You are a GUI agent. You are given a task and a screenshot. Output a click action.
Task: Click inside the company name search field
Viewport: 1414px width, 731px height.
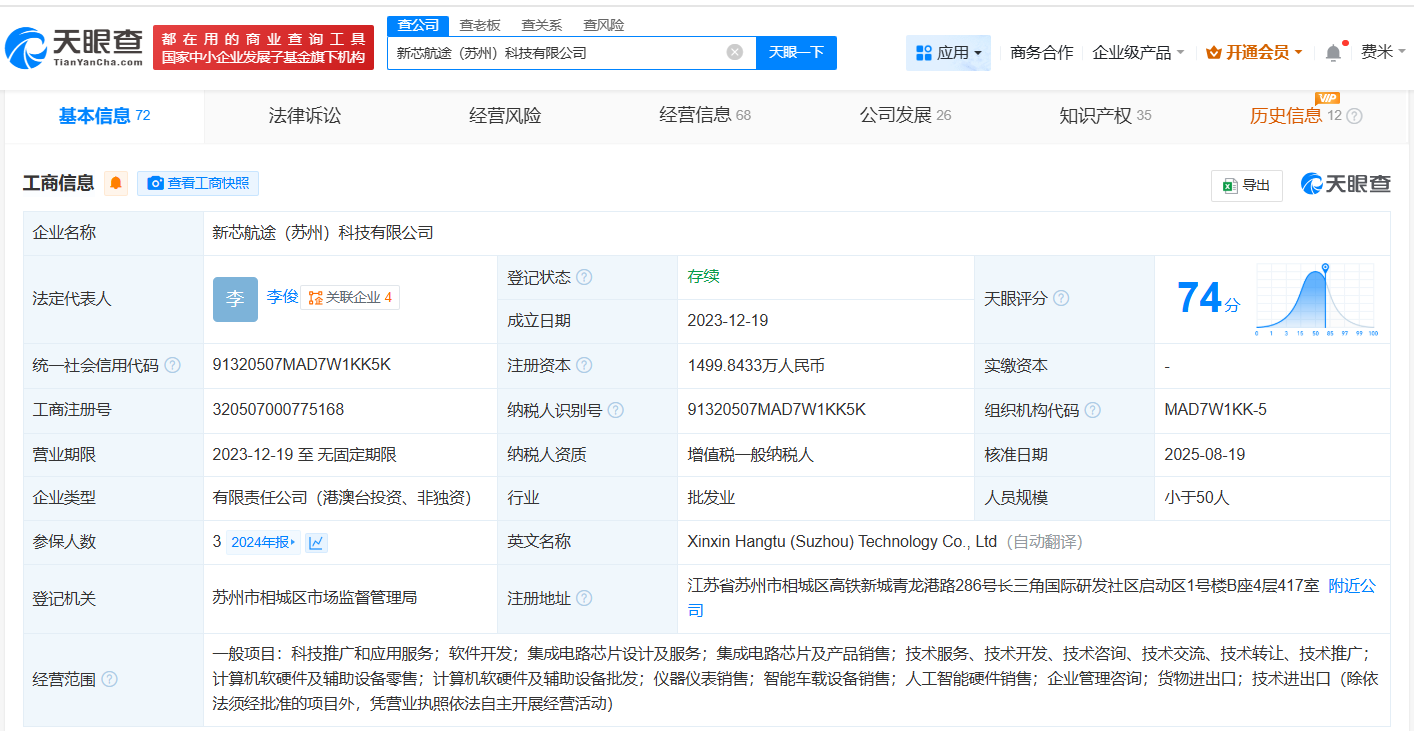[x=560, y=52]
